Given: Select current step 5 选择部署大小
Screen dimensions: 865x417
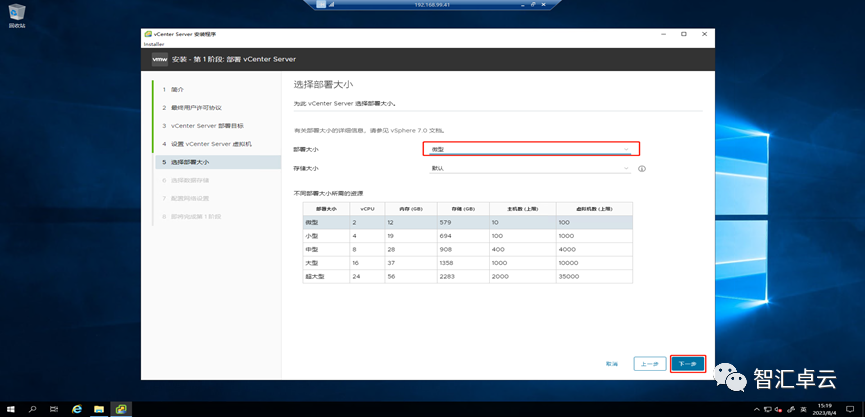Looking at the screenshot, I should (217, 162).
